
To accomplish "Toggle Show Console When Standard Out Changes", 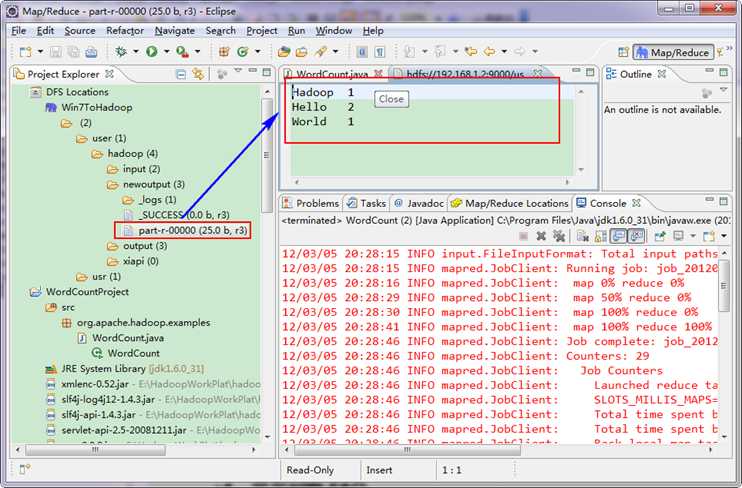I will tap(616, 236).
